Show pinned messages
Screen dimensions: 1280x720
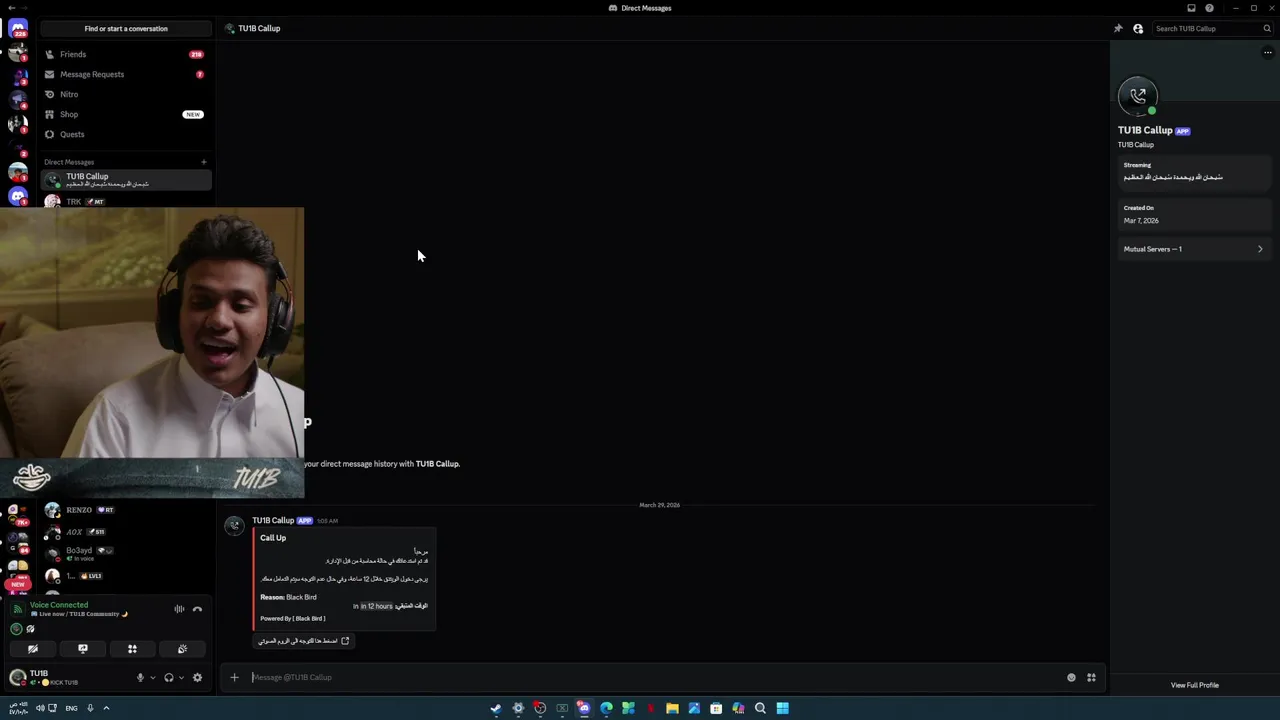coord(1118,28)
